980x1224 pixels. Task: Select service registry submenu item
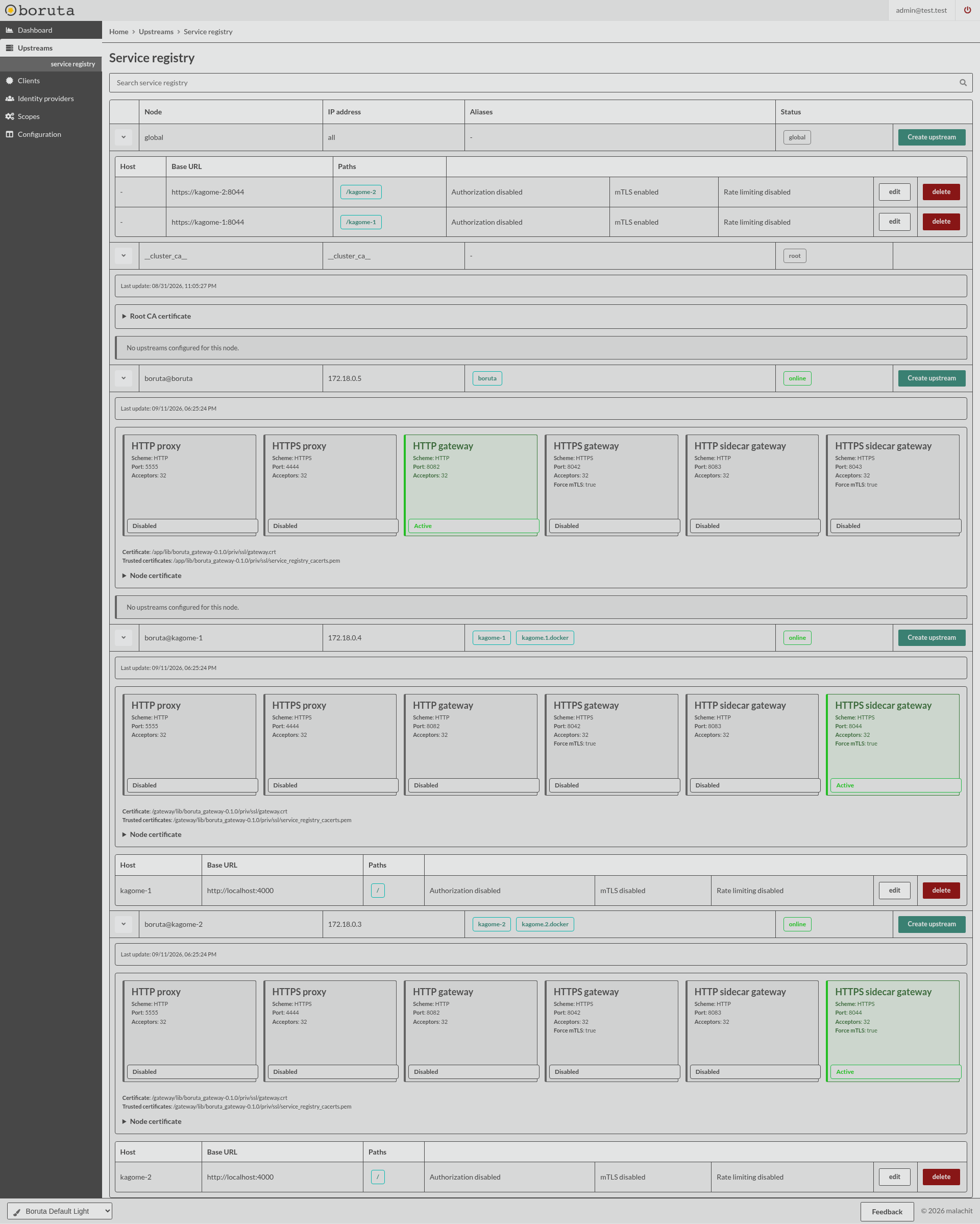coord(51,64)
